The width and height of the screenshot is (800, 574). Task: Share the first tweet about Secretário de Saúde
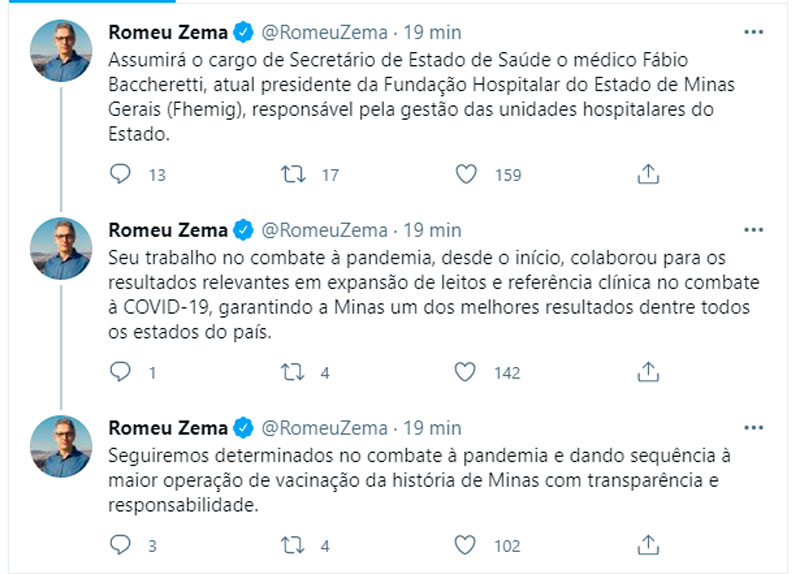pos(647,174)
